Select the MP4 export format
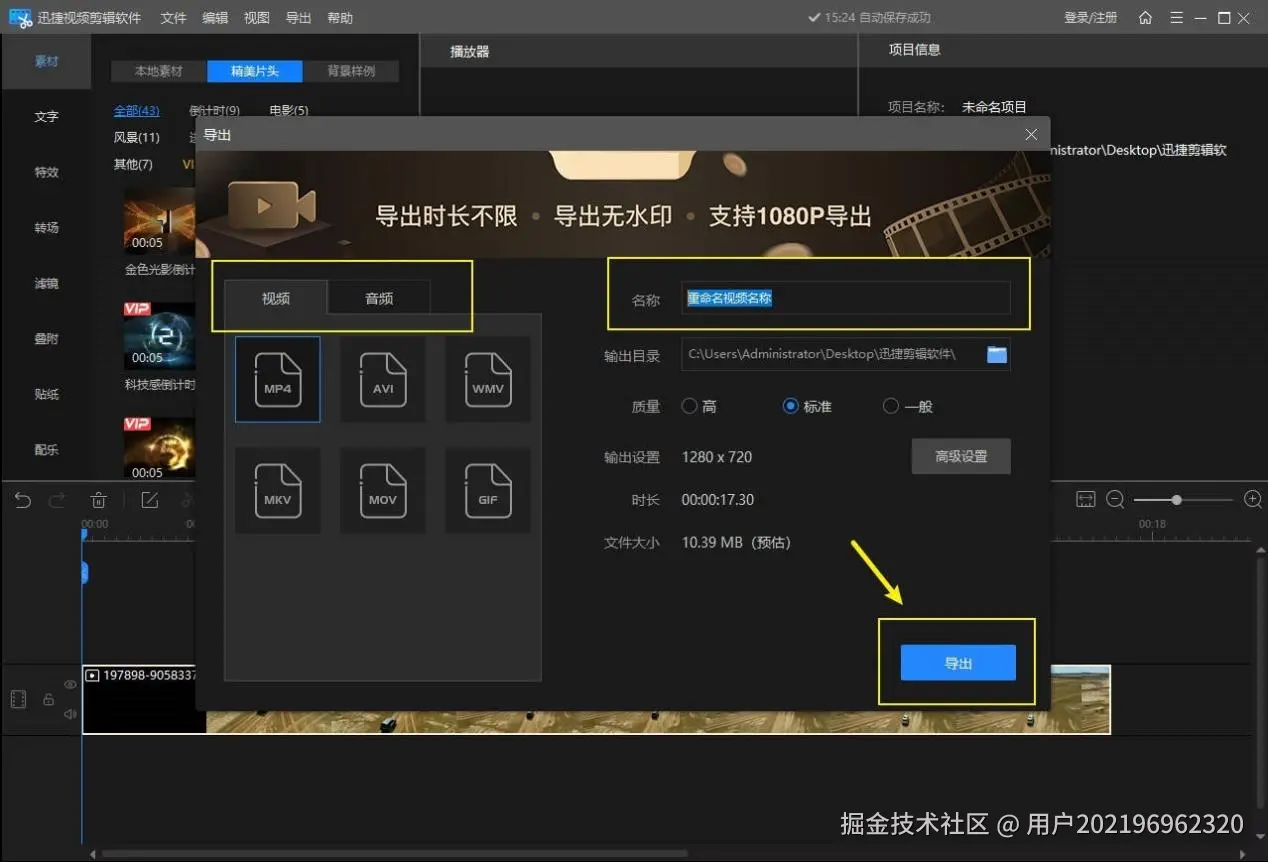 tap(278, 379)
